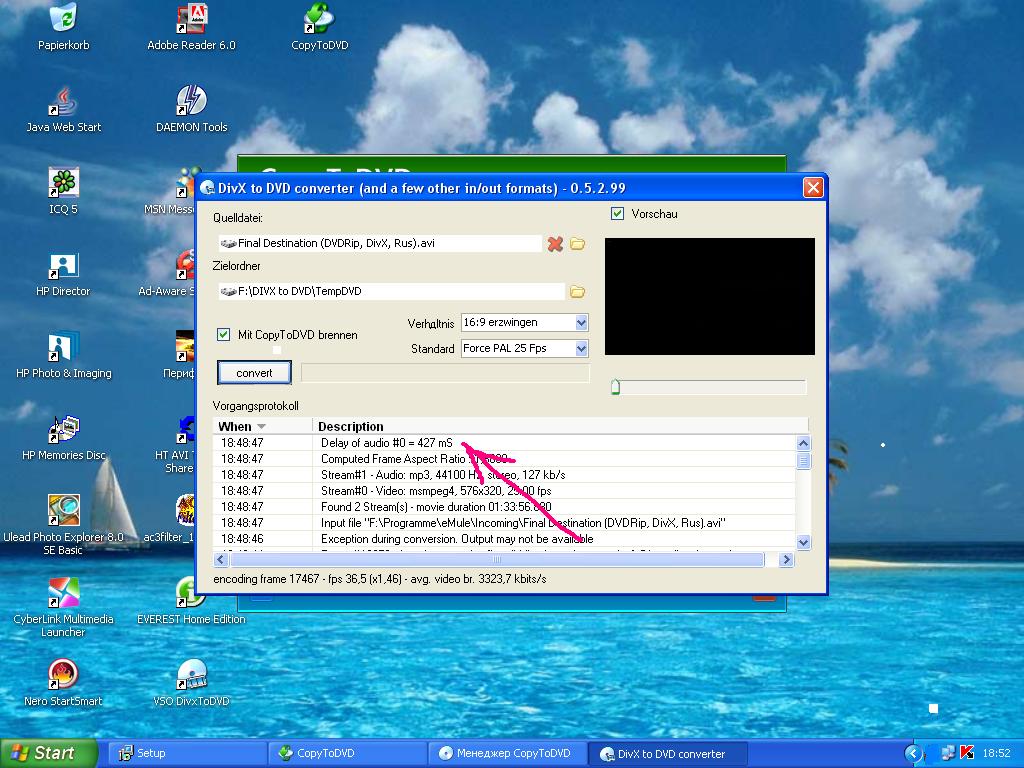Switch to CopyToDVD taskbar button
This screenshot has height=768, width=1024.
[347, 753]
